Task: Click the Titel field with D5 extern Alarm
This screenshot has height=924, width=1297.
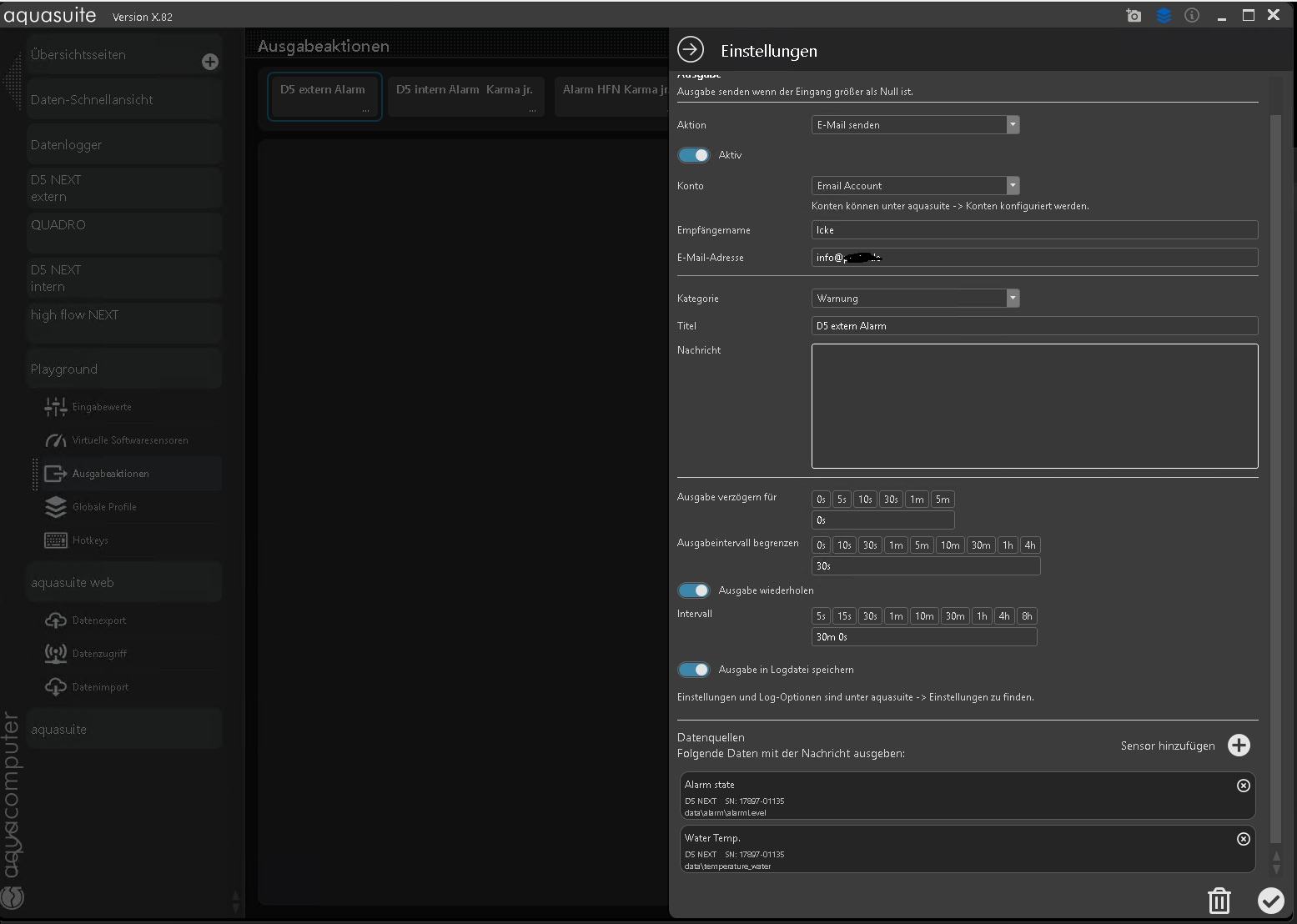Action: [1034, 326]
